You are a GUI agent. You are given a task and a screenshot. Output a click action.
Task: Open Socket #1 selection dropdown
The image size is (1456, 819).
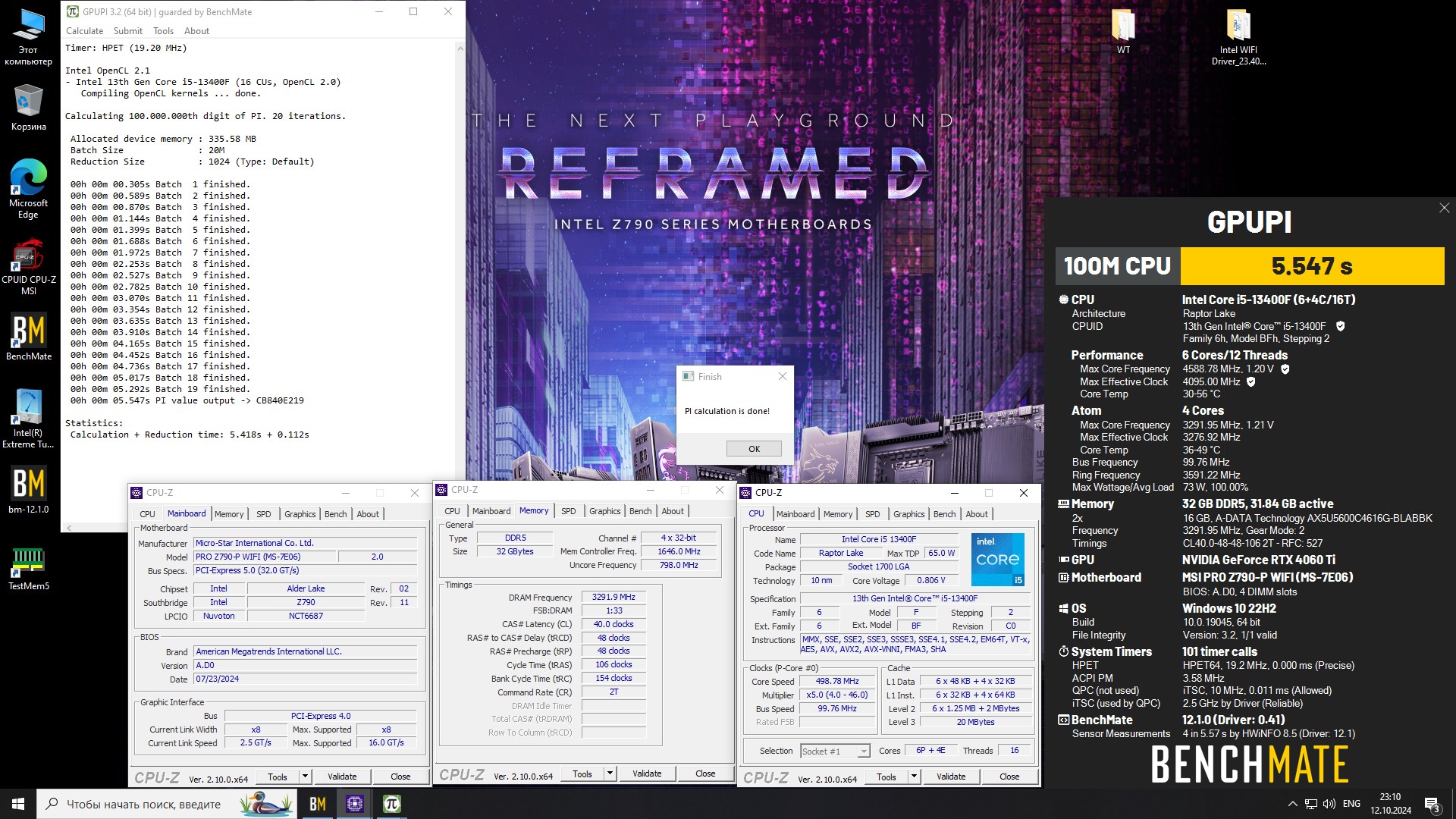coord(835,751)
